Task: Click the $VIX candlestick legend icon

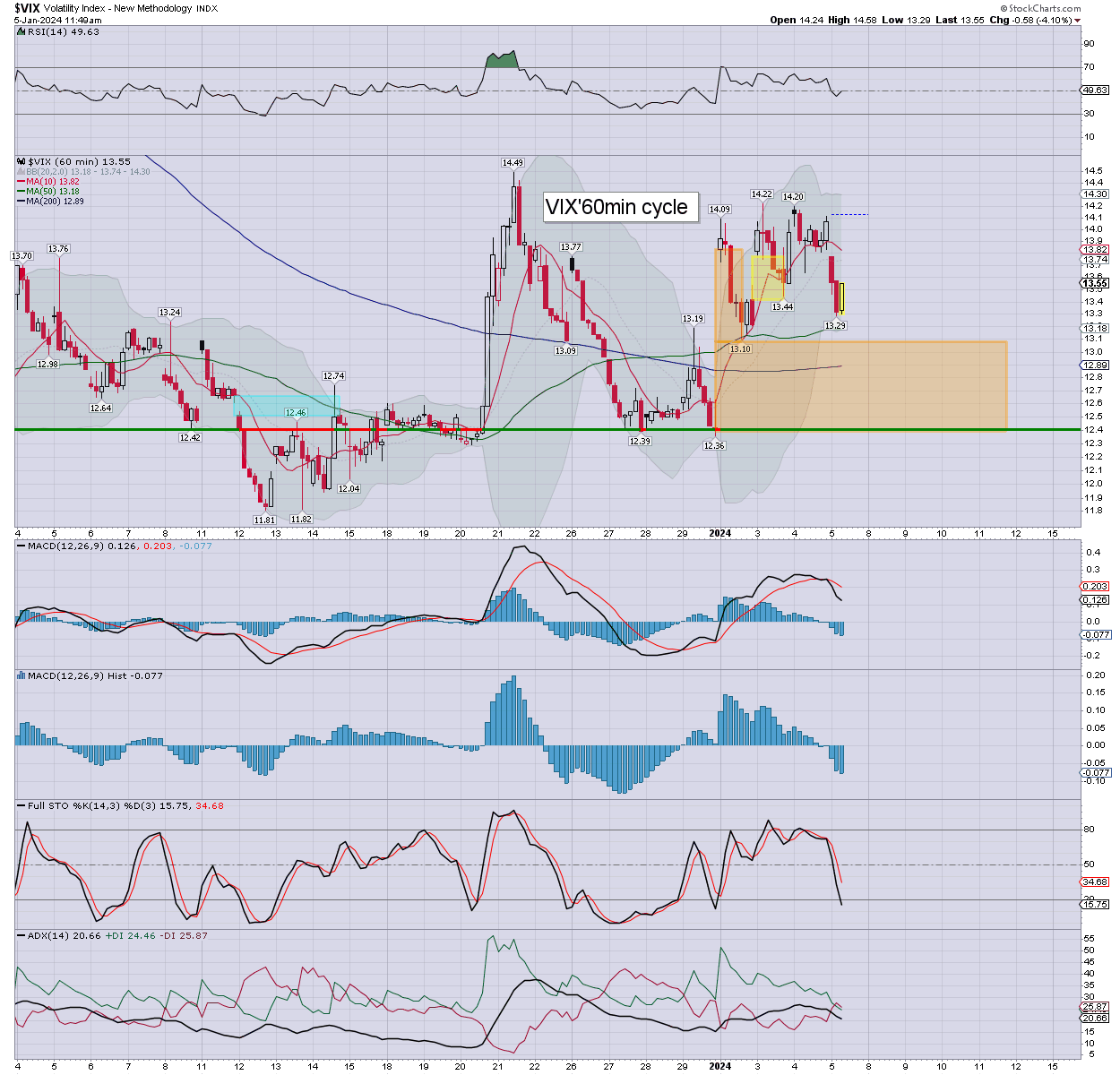Action: (22, 162)
